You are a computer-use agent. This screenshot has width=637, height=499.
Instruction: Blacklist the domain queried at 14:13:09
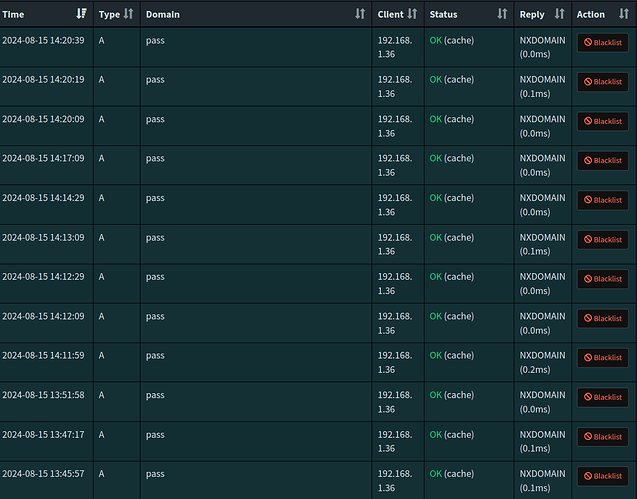602,240
